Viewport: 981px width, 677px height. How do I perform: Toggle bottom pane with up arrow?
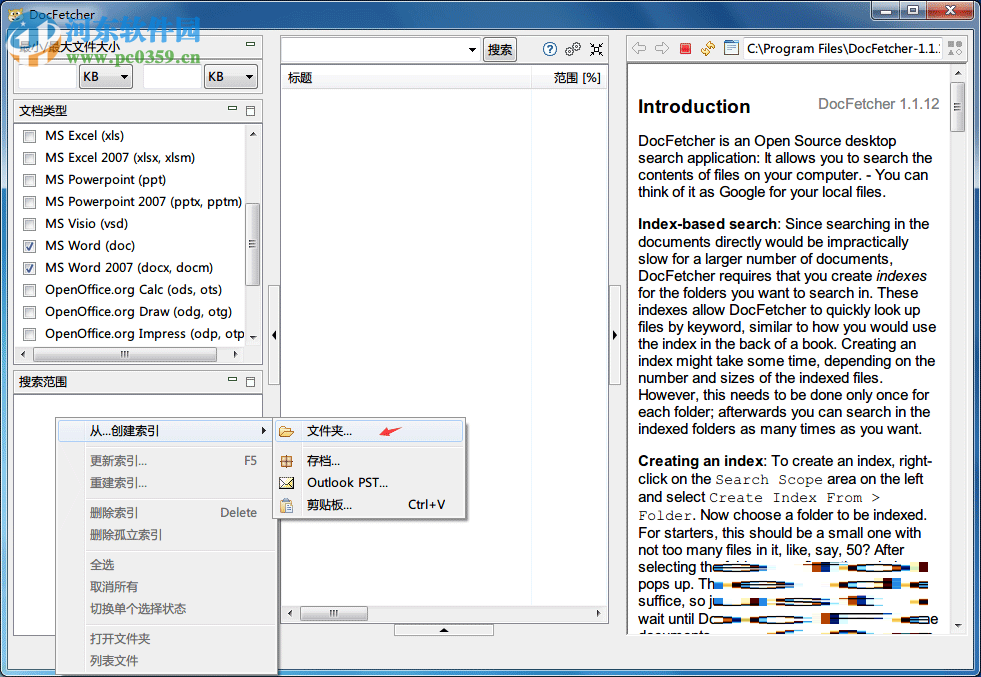click(444, 630)
